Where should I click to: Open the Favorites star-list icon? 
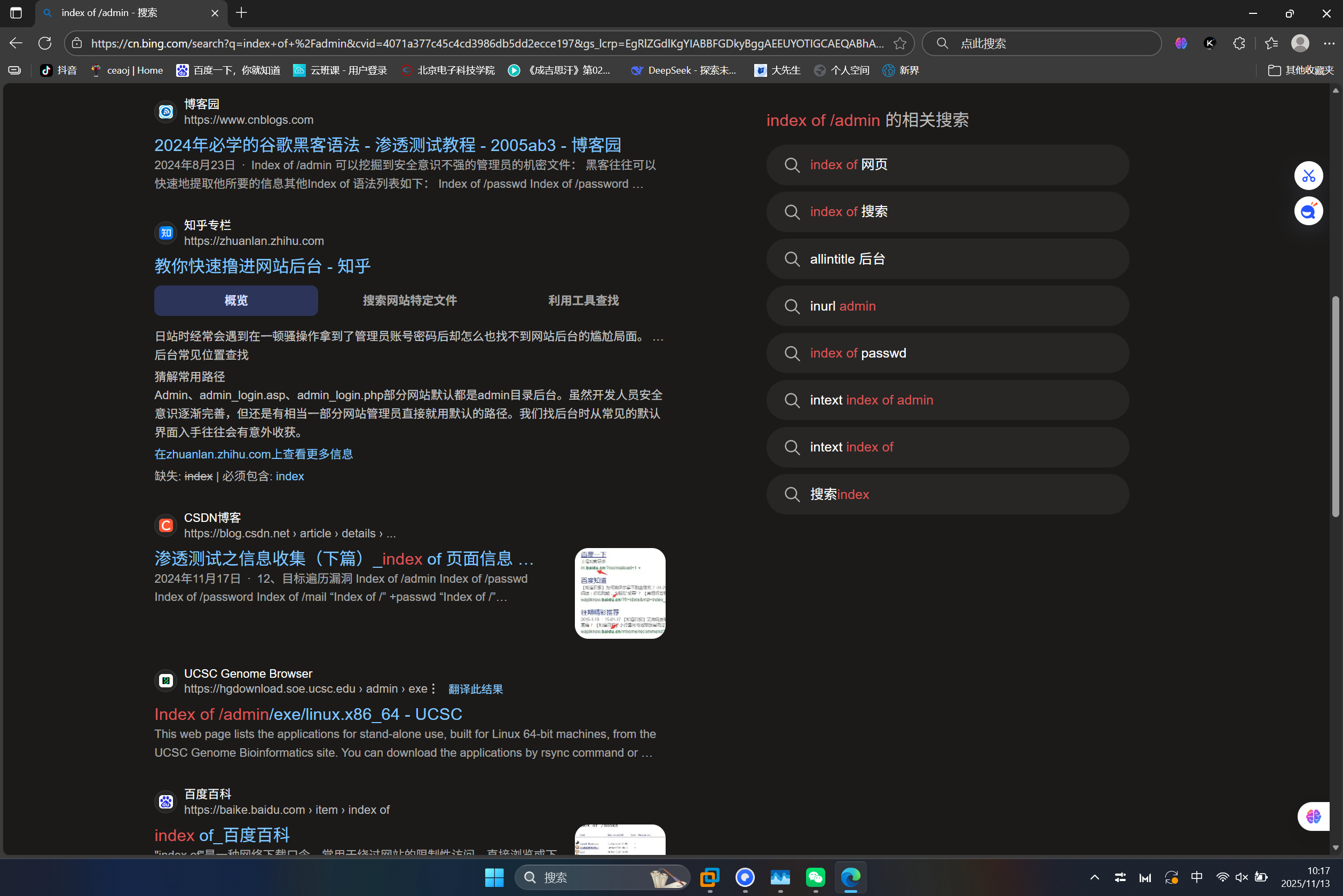coord(1271,43)
